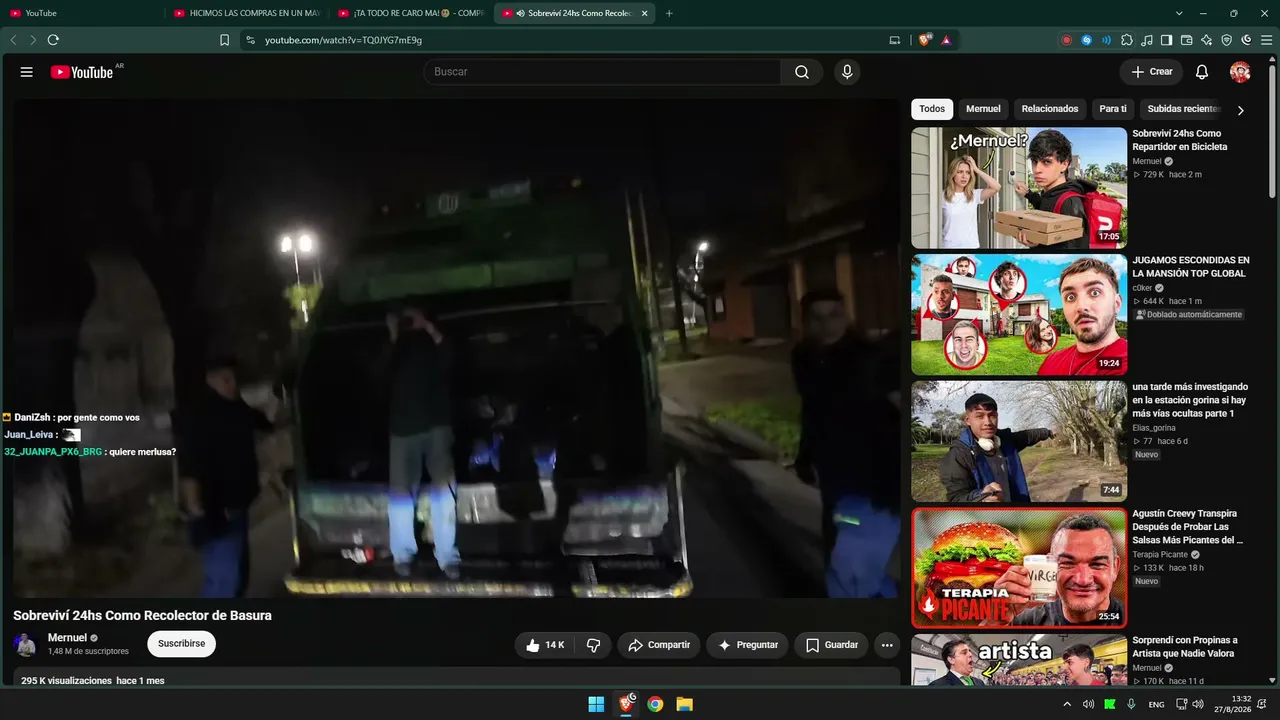
Task: Click the search magnifier button
Action: pos(802,72)
